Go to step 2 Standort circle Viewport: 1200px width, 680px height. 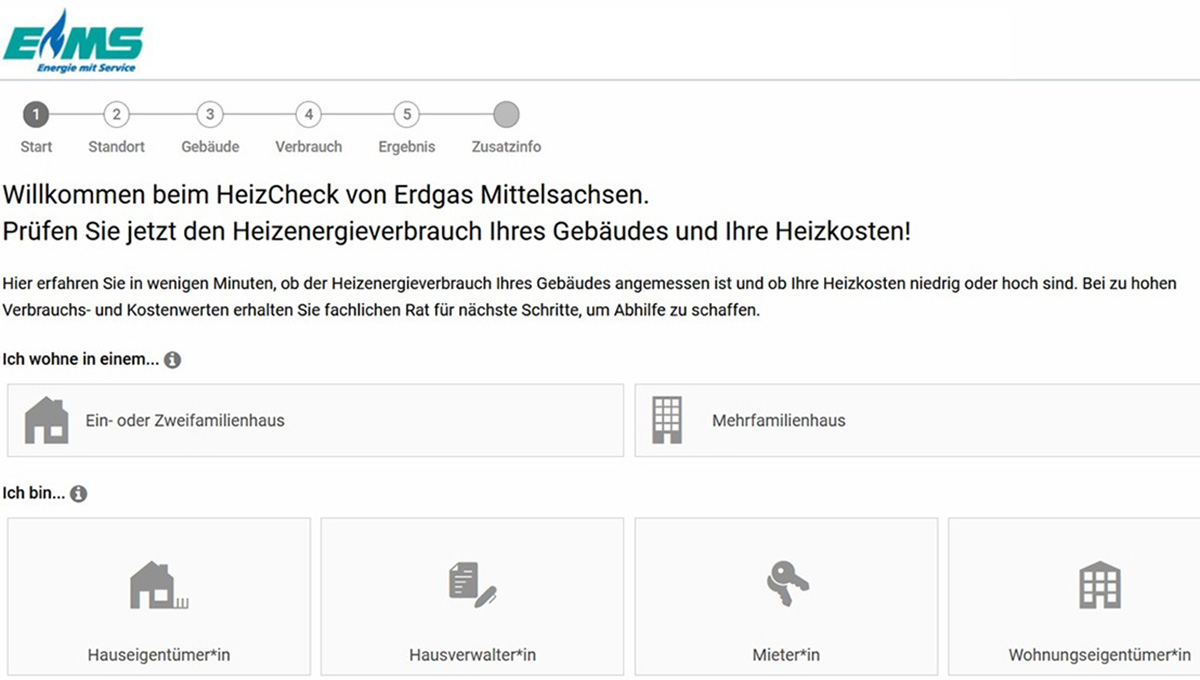pos(116,114)
